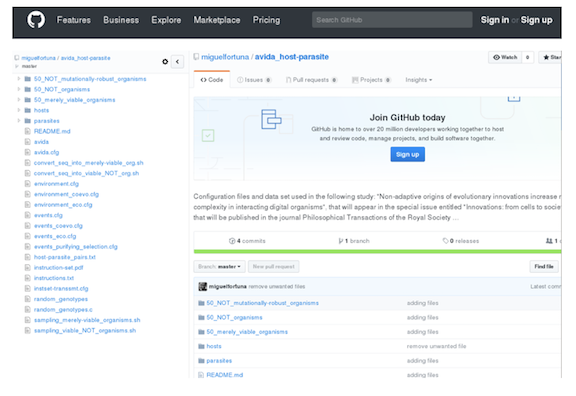
Task: Open events.cfg in the sidebar
Action: (48, 215)
